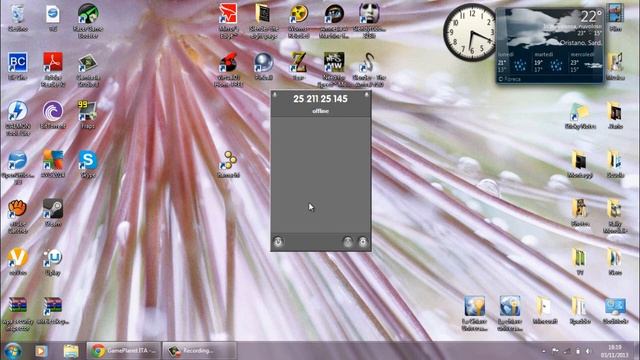Open the monitor icon at bottom right
640x360 pixels.
coord(615,310)
